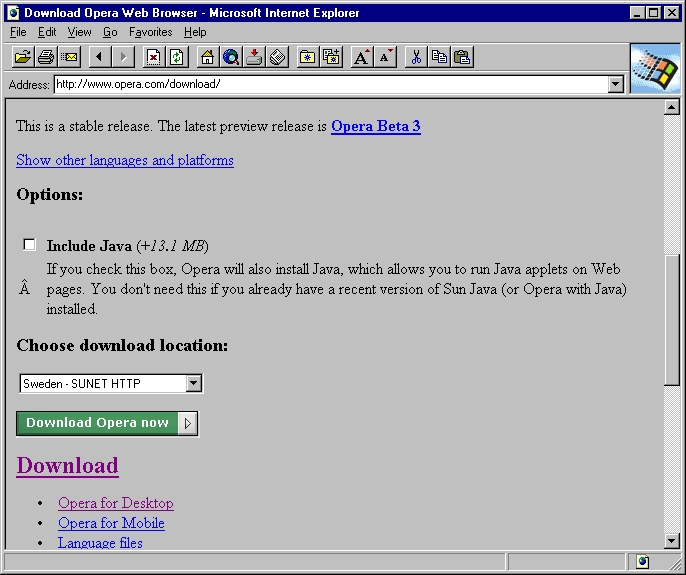Click into the Address URL field
Image resolution: width=686 pixels, height=575 pixels.
331,84
